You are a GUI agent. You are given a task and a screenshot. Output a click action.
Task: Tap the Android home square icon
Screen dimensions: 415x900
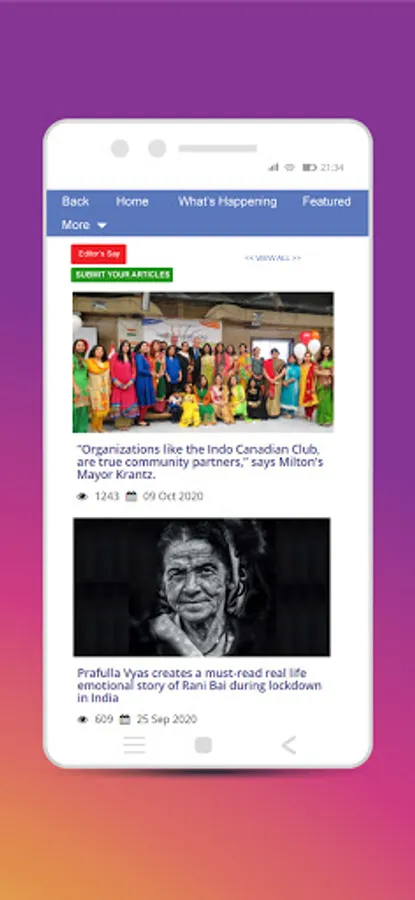point(203,745)
